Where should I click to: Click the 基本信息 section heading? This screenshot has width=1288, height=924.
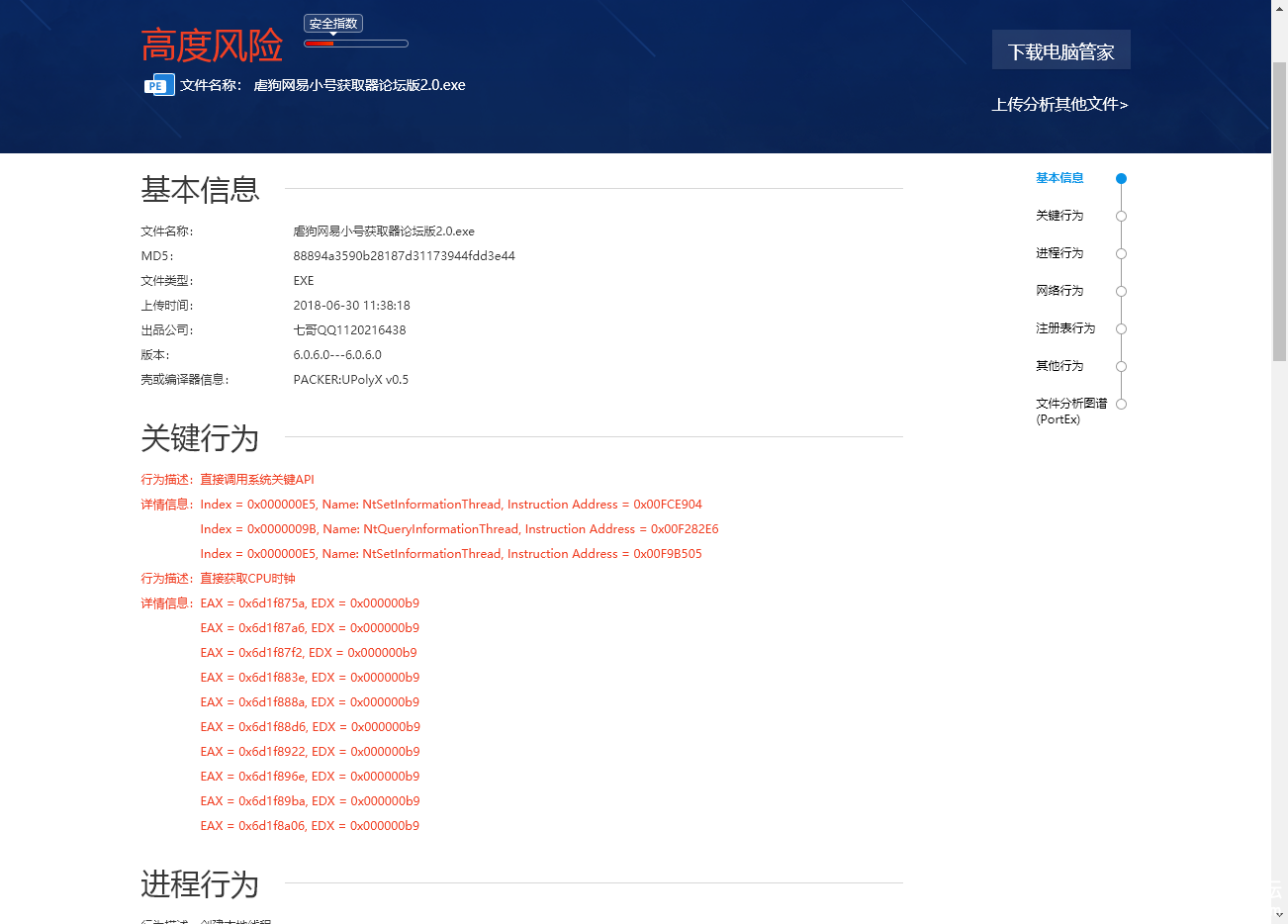[x=200, y=189]
